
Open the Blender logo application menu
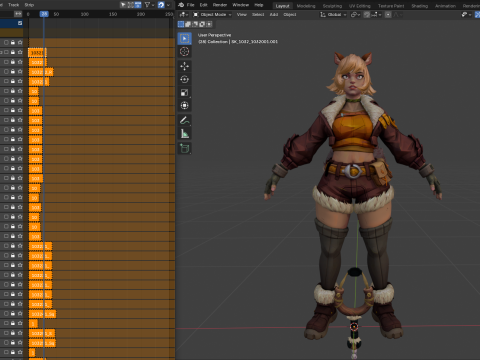181,5
